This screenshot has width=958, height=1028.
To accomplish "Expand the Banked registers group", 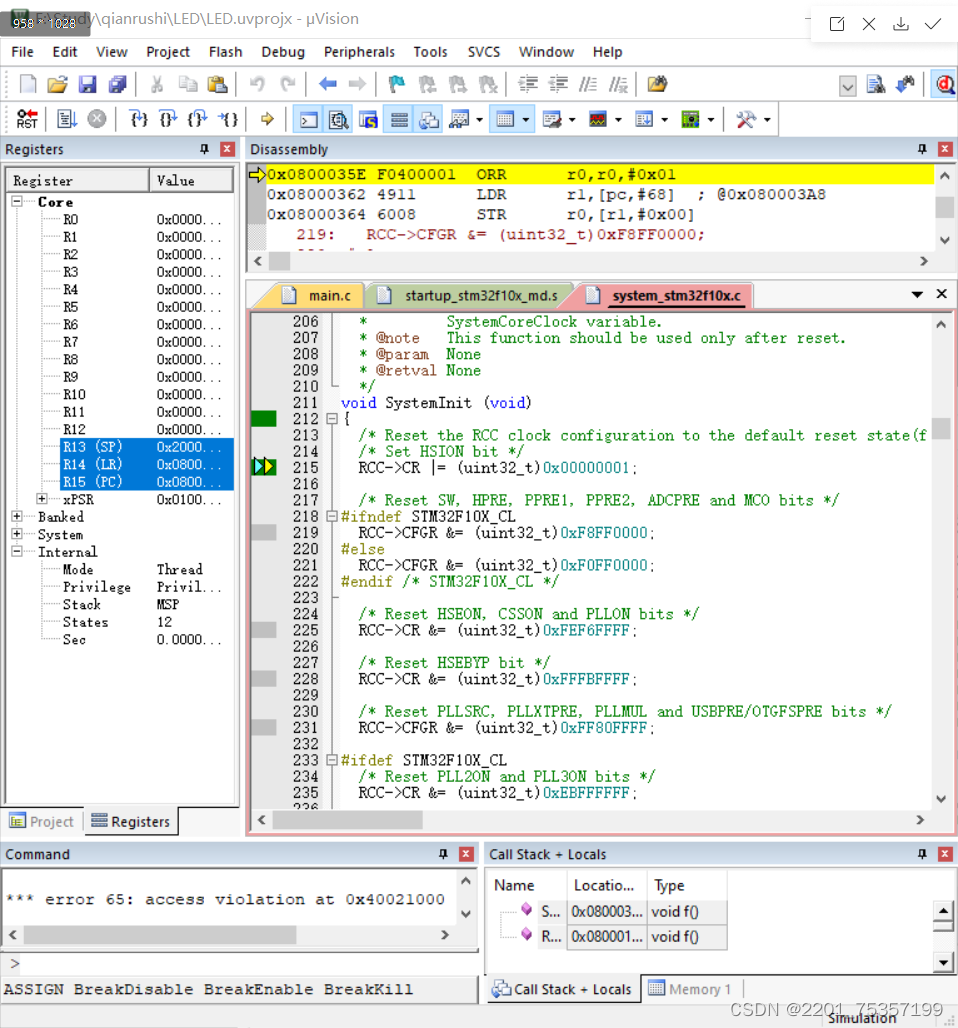I will [x=17, y=517].
